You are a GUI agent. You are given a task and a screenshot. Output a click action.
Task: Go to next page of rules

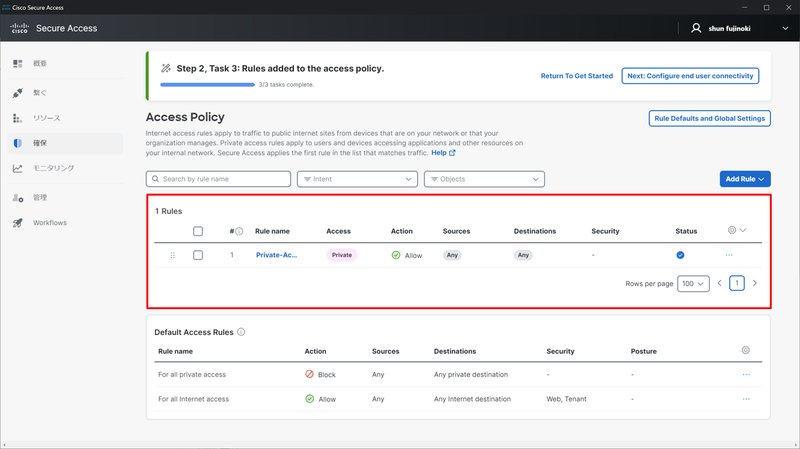(x=755, y=283)
